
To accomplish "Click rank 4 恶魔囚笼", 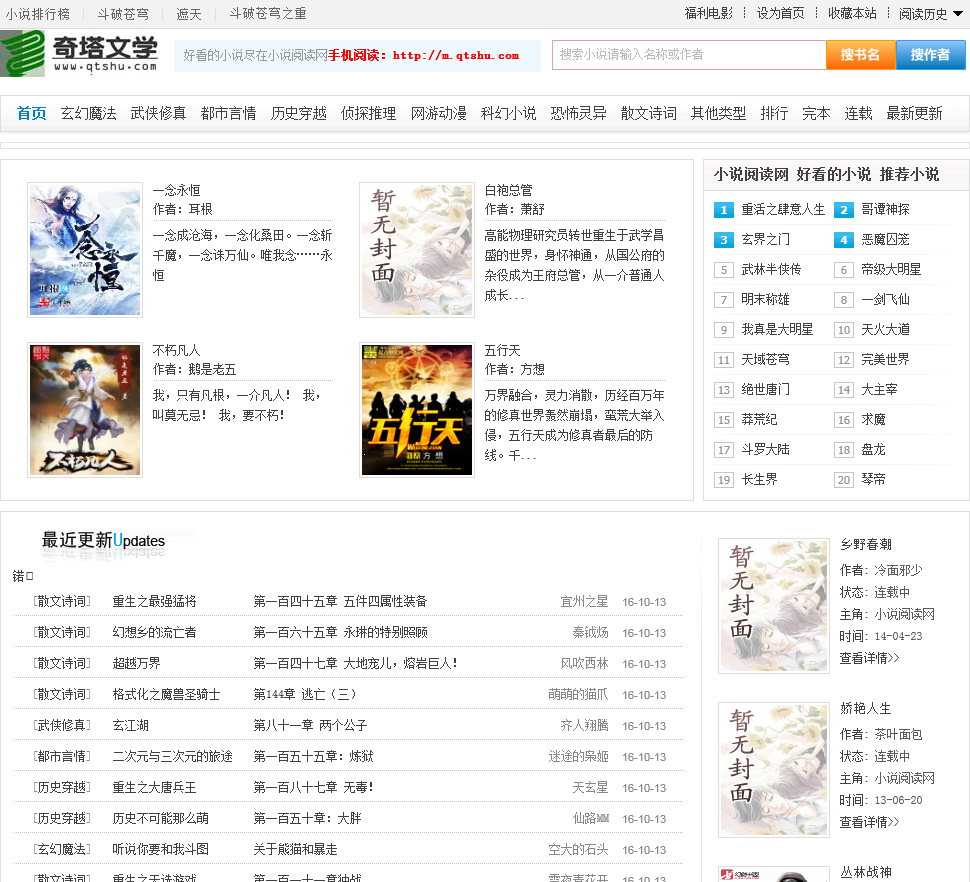I will 885,239.
